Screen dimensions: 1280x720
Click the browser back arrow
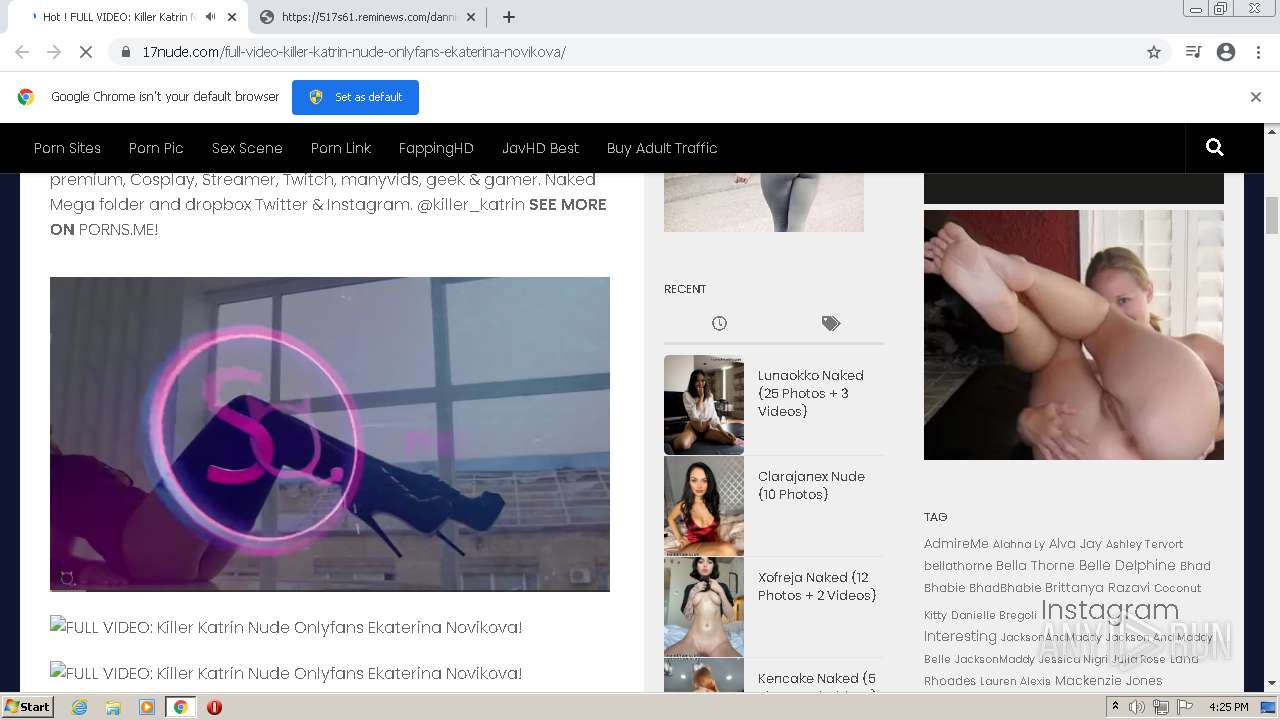click(22, 52)
